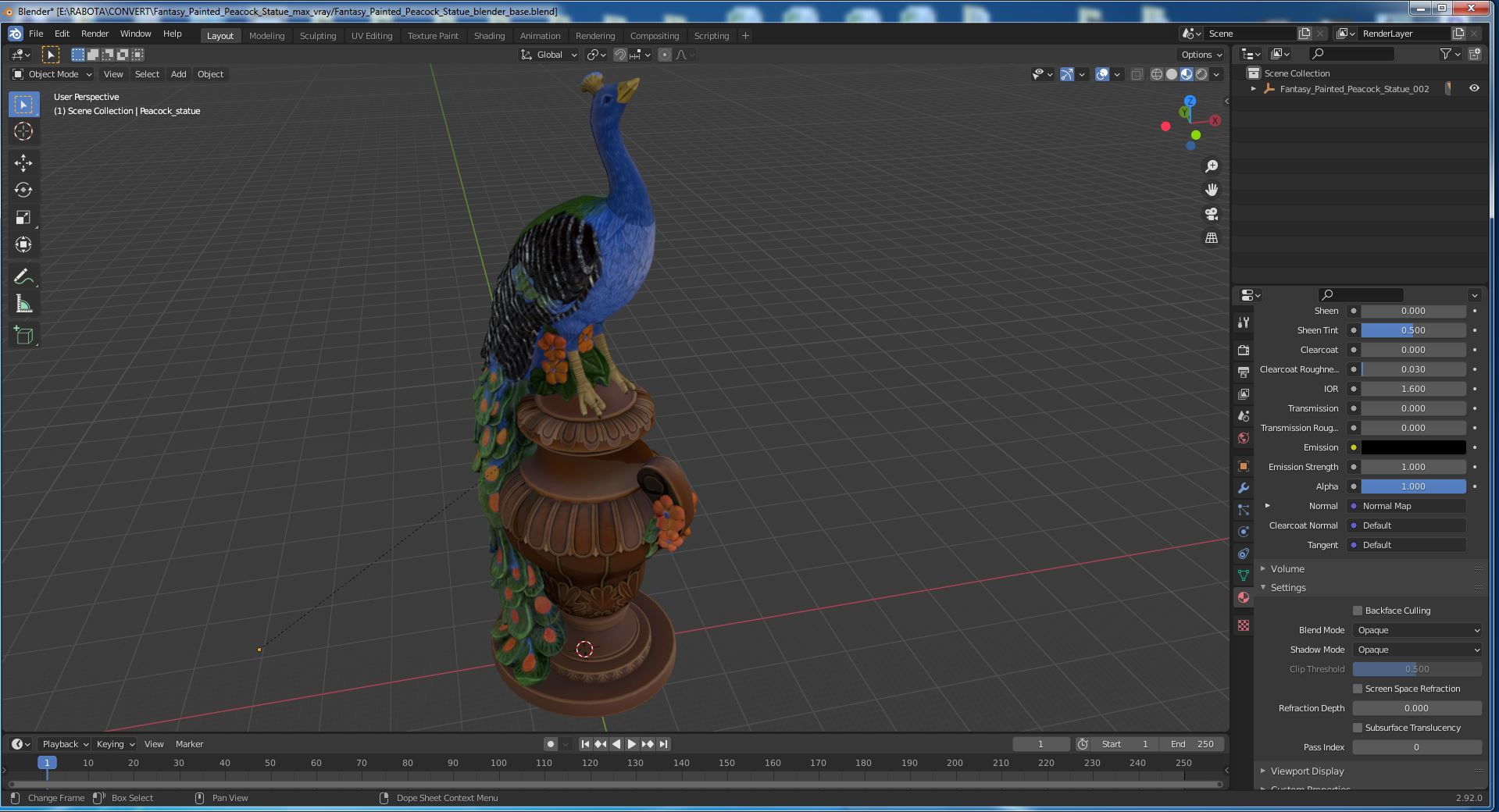This screenshot has height=812, width=1499.
Task: Click the pan hand viewport gizmo
Action: 1212,190
